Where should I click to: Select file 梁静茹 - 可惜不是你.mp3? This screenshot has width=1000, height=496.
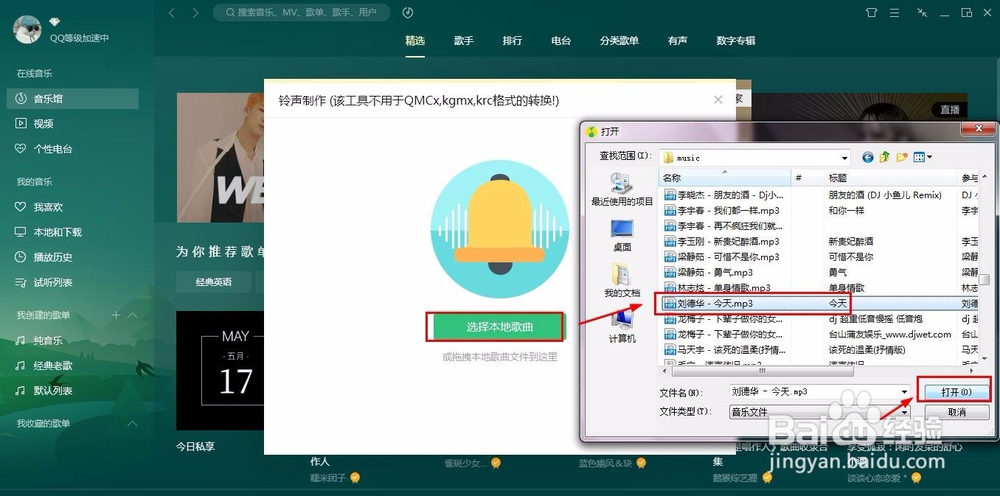723,257
